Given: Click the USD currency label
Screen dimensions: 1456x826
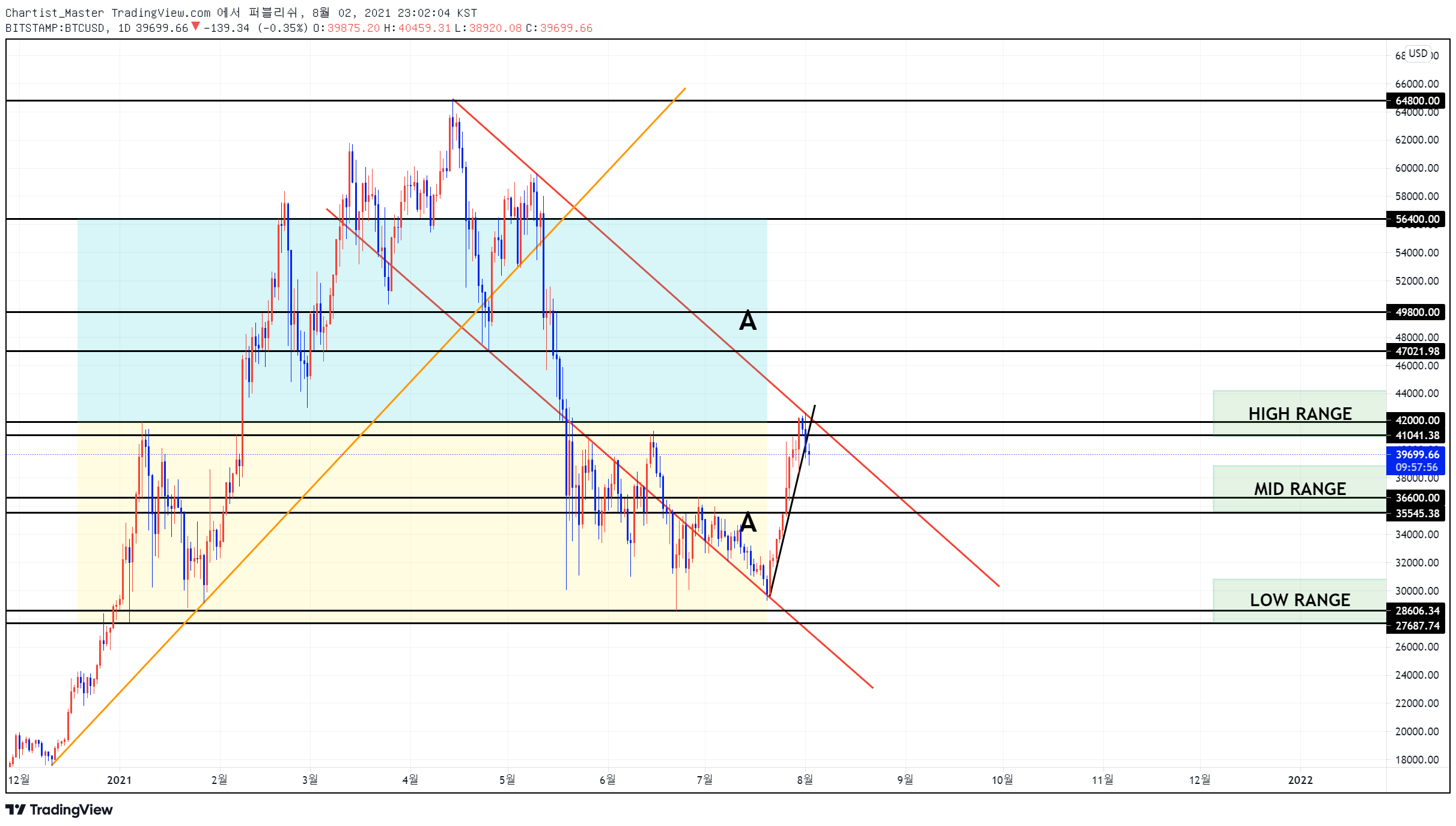Looking at the screenshot, I should coord(1418,53).
